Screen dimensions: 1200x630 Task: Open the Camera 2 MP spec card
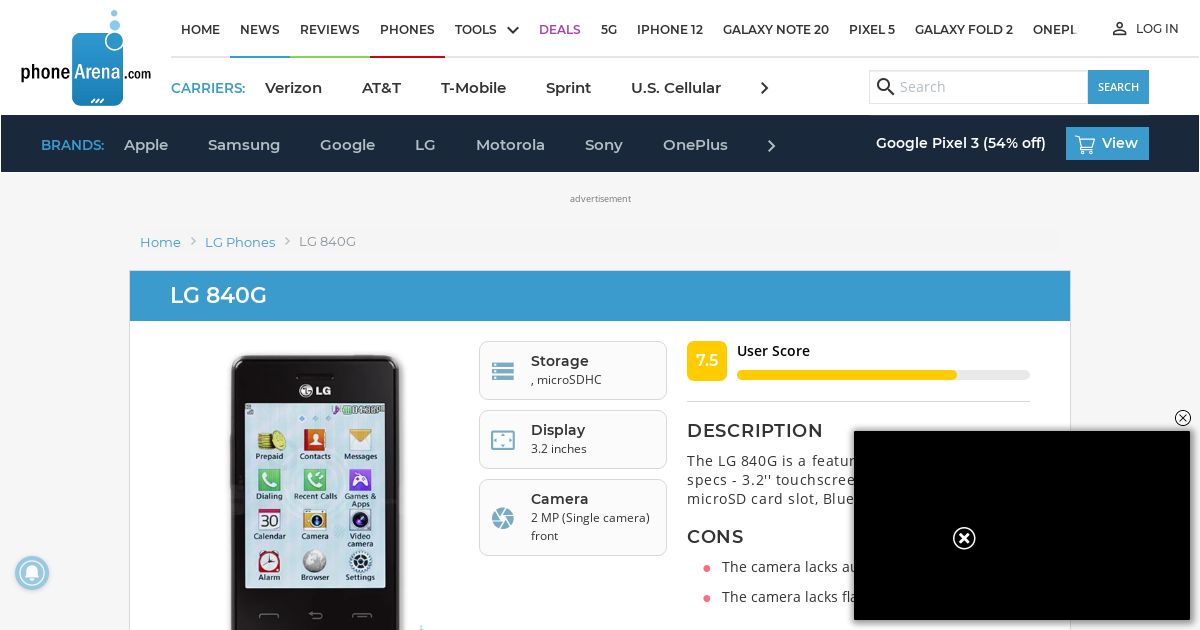click(573, 517)
